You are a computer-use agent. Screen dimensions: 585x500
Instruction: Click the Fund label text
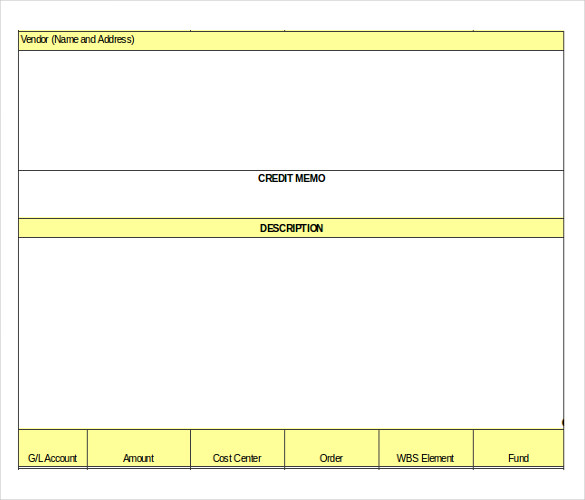518,458
